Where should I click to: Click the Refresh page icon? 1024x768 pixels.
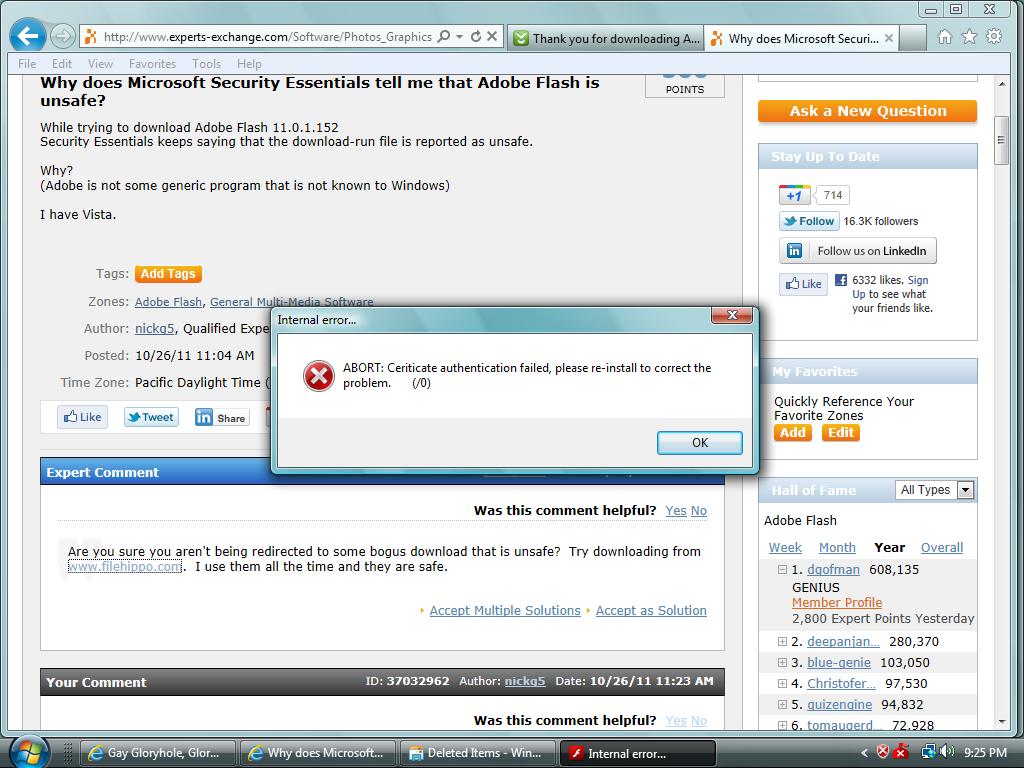click(476, 37)
